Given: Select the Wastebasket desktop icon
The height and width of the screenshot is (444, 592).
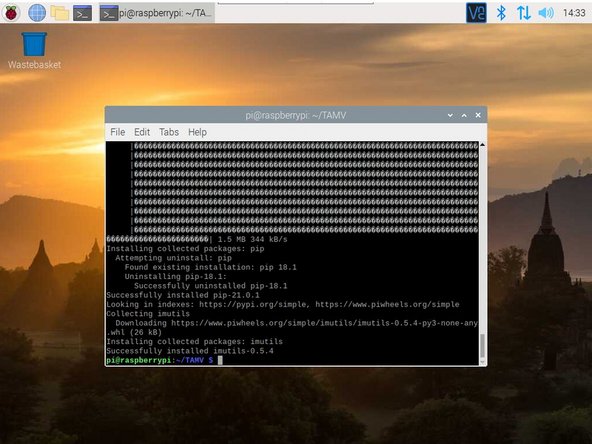Looking at the screenshot, I should 34,51.
